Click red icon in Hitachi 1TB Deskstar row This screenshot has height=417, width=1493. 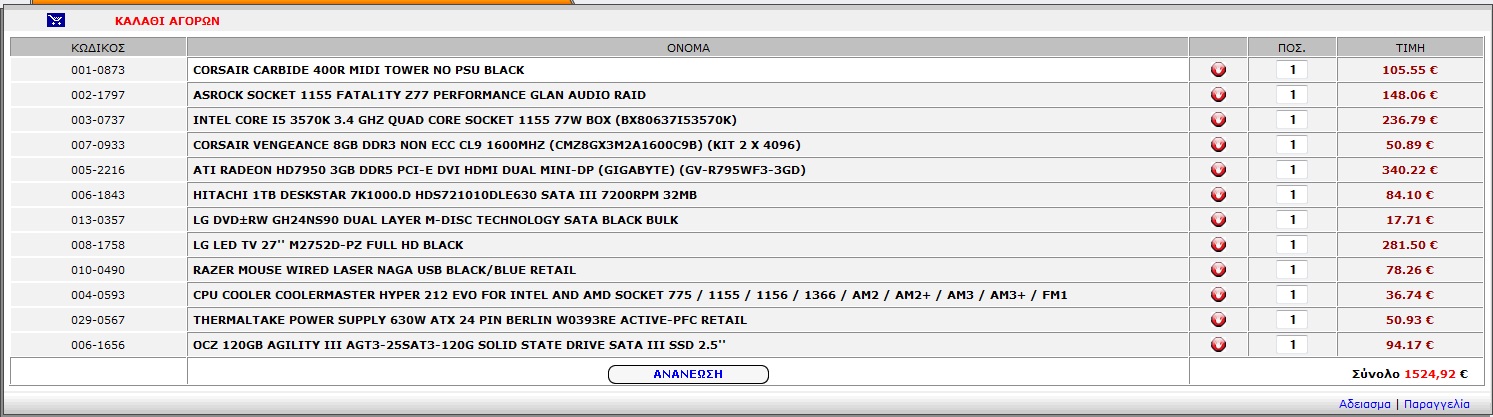click(1218, 195)
